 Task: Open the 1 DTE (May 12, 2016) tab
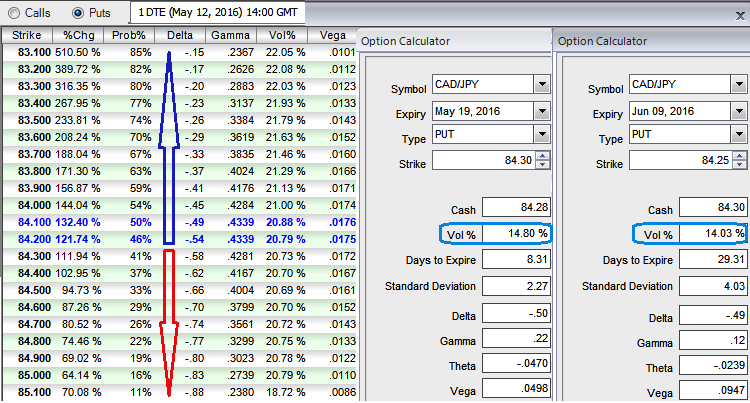pyautogui.click(x=218, y=13)
